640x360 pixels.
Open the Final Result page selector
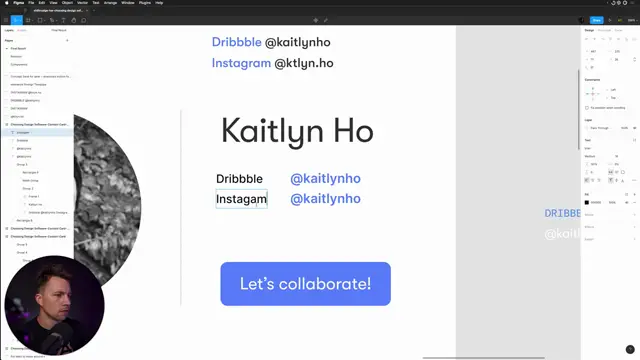click(x=59, y=30)
